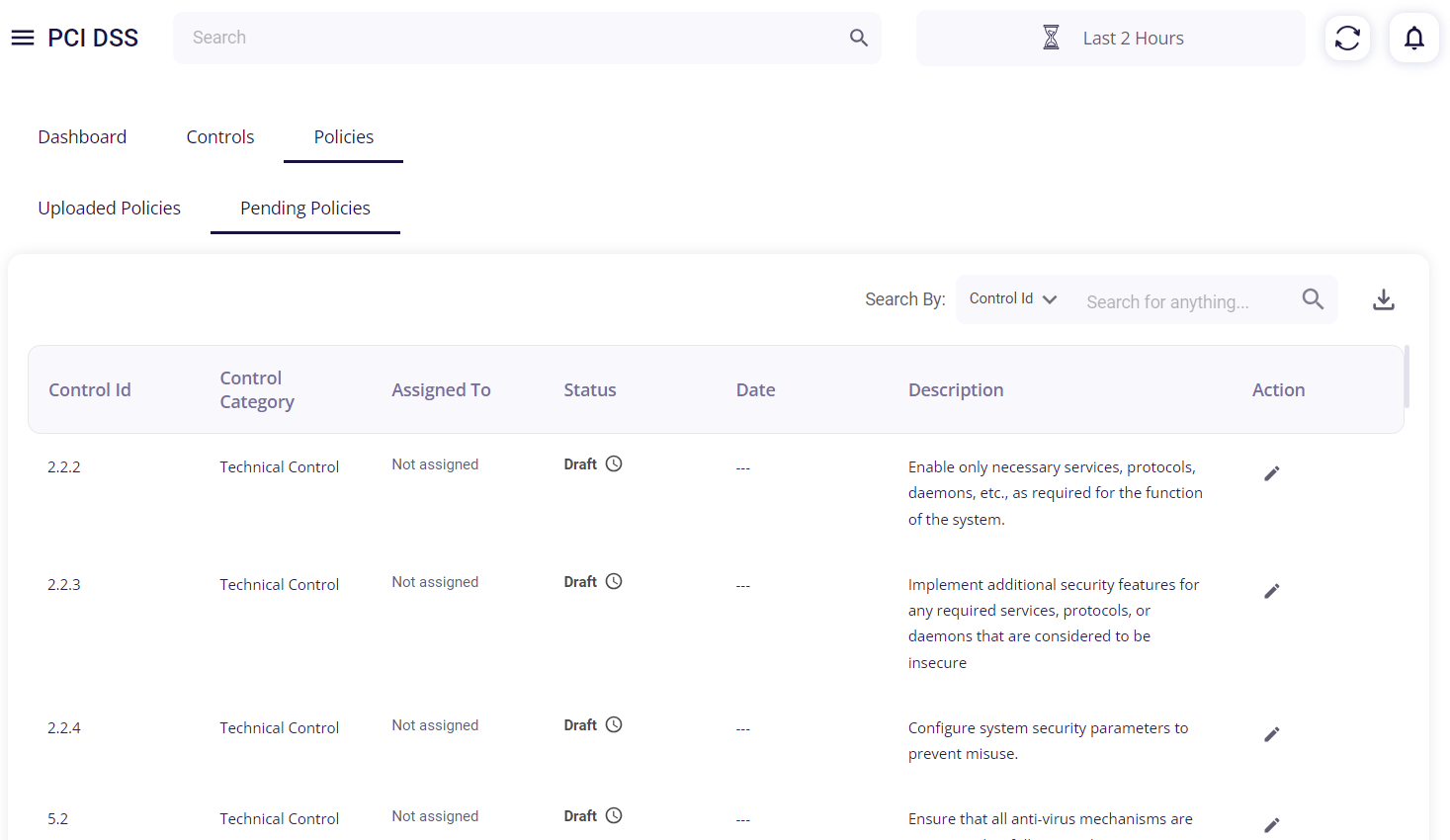Open the Last 2 Hours time selector
The height and width of the screenshot is (840, 1450).
coord(1111,38)
